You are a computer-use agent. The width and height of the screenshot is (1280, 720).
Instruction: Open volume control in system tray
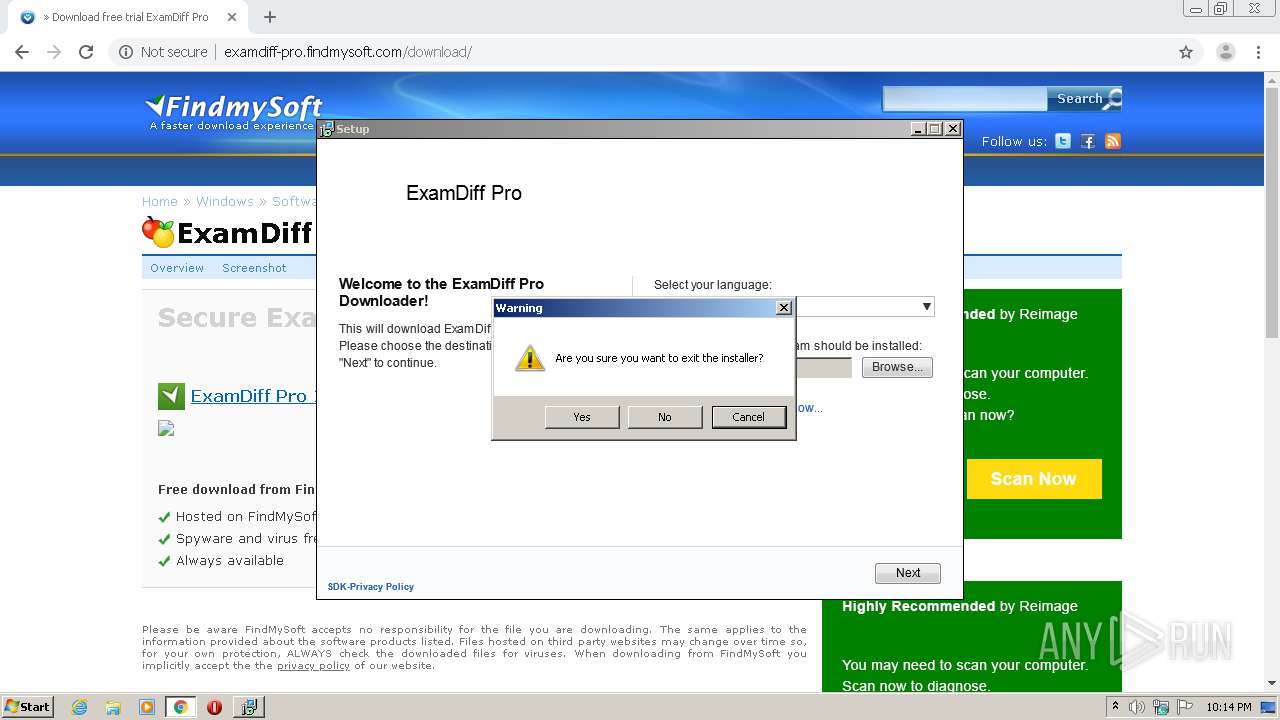point(1137,707)
